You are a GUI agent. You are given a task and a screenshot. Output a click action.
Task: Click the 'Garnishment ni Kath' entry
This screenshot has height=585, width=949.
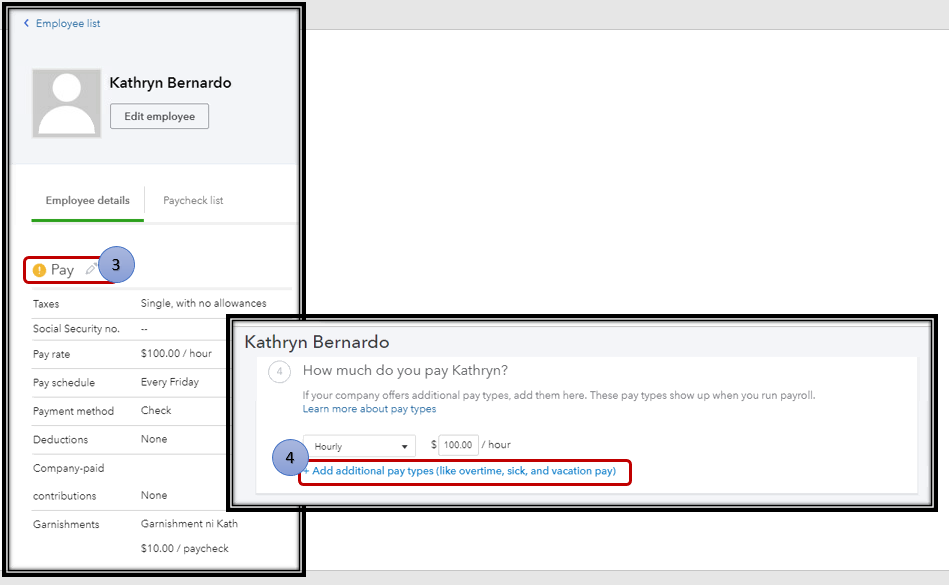tap(189, 523)
